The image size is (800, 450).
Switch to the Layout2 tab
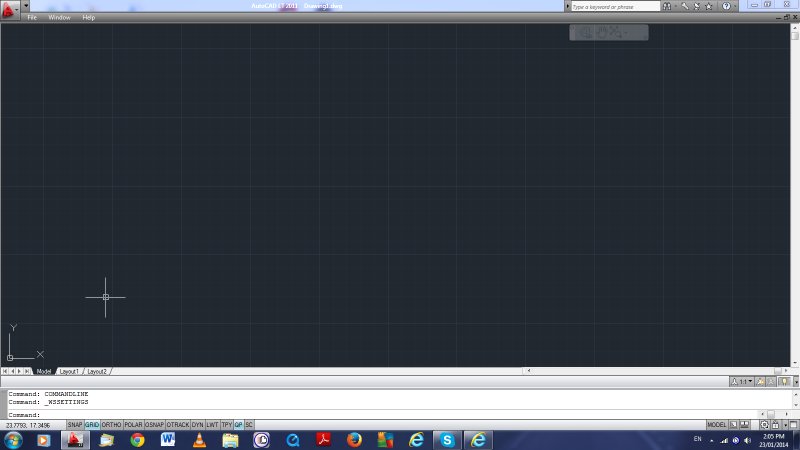(97, 371)
